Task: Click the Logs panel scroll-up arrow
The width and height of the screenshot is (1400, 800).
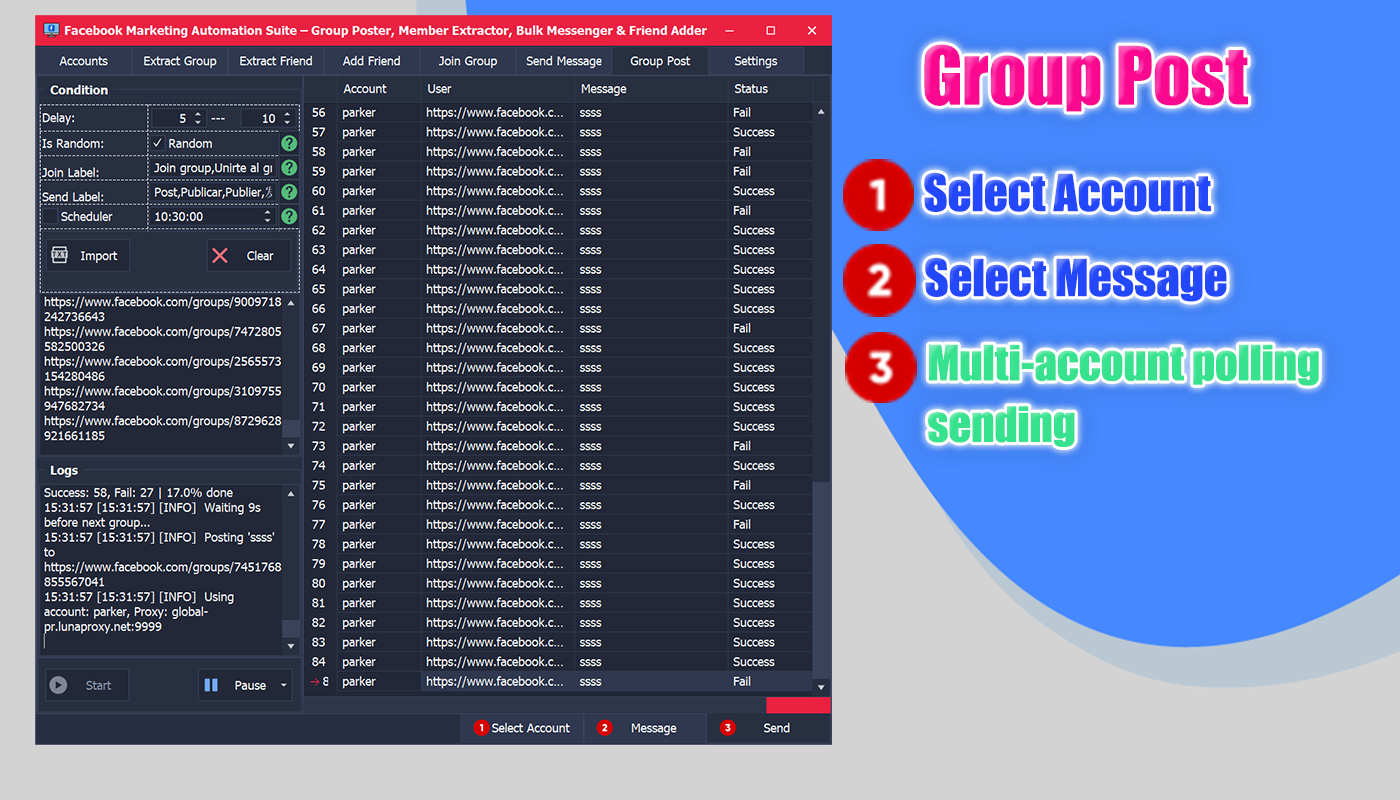Action: tap(291, 493)
